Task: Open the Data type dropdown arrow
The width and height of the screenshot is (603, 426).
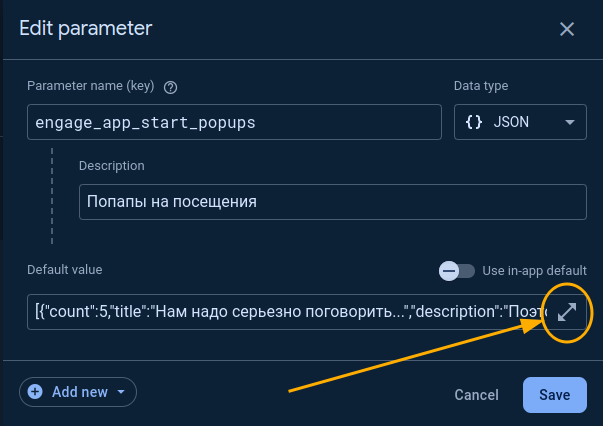Action: click(x=569, y=122)
